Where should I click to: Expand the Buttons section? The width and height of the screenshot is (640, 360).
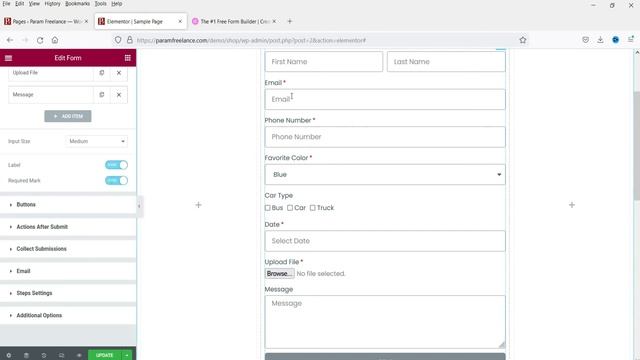68,204
